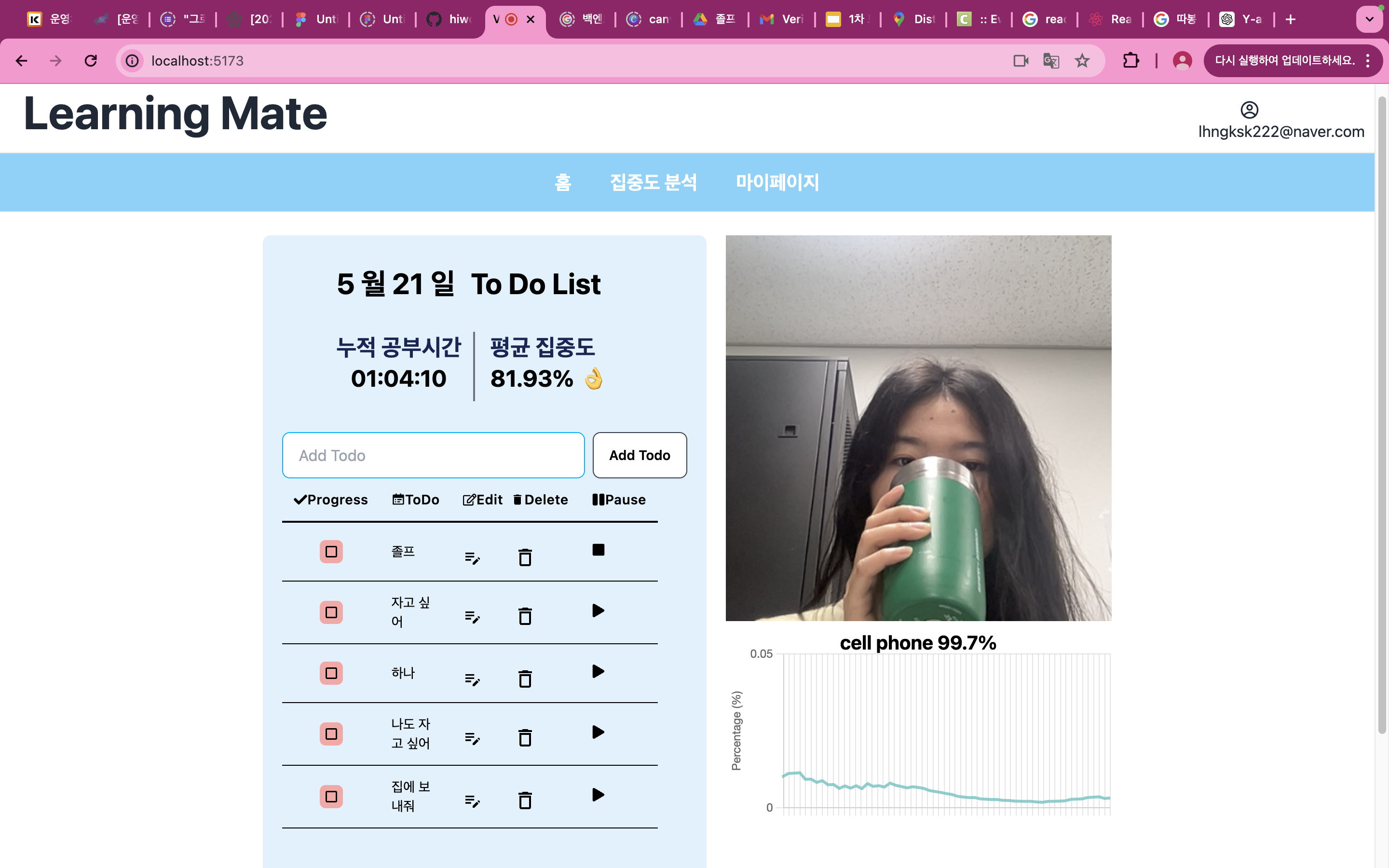
Task: Click the Google Translate icon in address bar
Action: [x=1050, y=61]
